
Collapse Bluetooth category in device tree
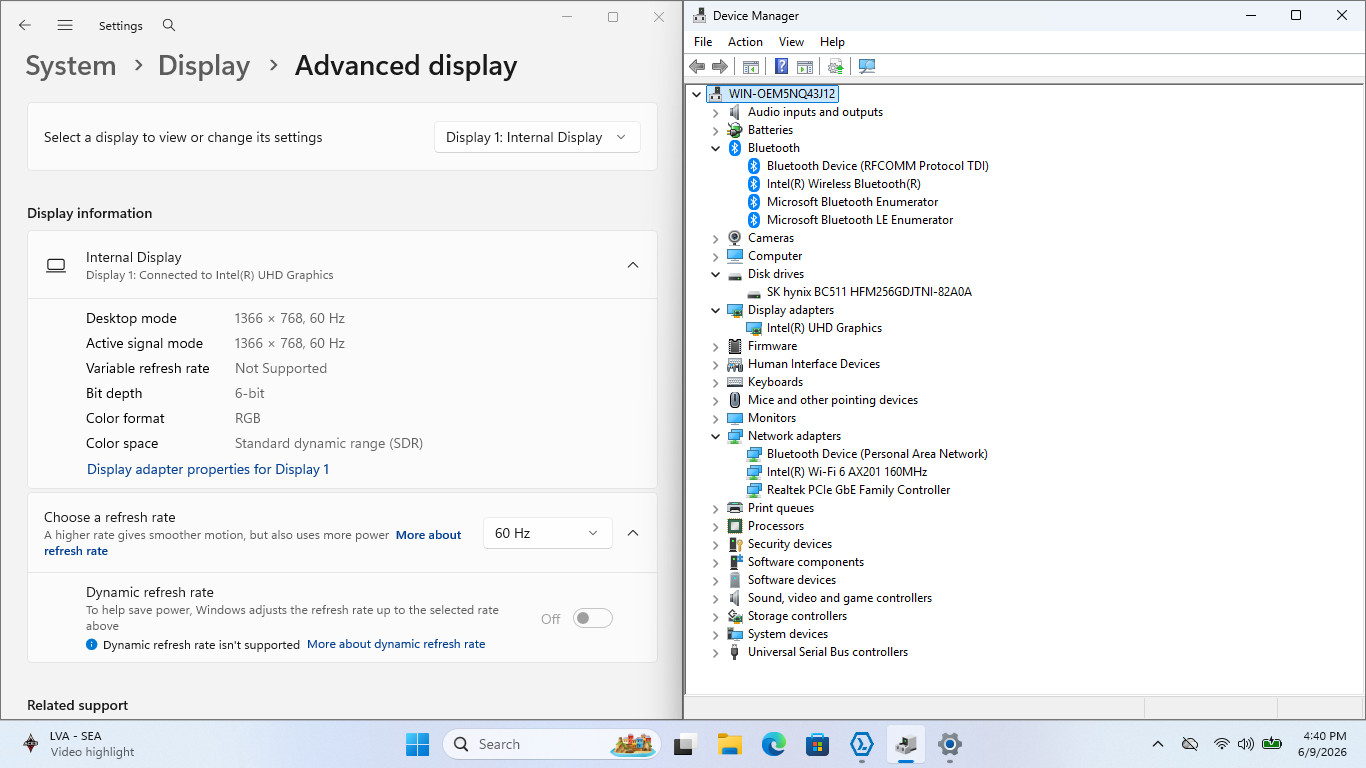click(x=716, y=148)
